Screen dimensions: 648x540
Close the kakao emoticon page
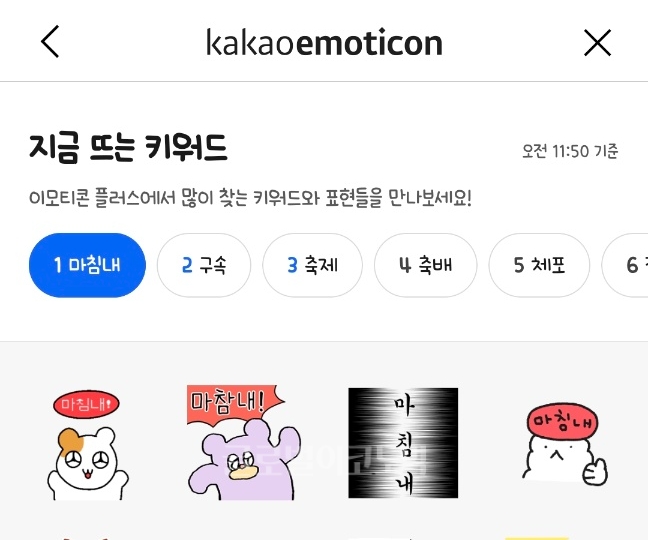click(x=597, y=42)
